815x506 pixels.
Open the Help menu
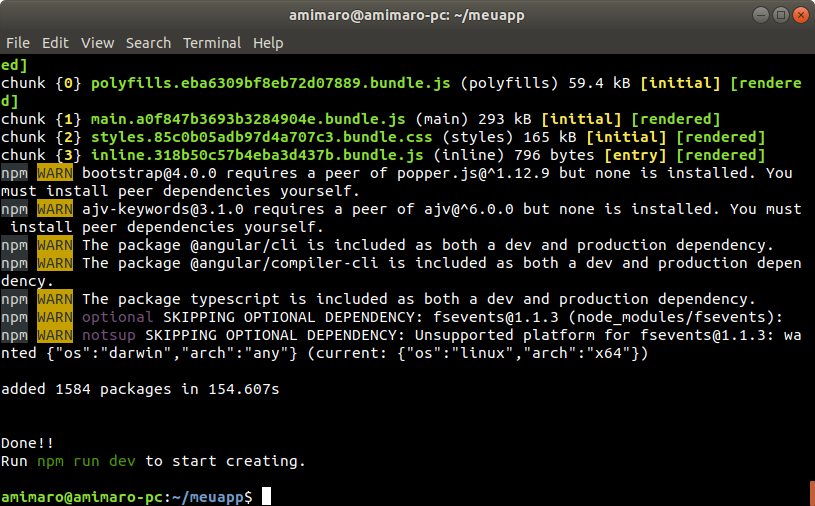point(268,43)
